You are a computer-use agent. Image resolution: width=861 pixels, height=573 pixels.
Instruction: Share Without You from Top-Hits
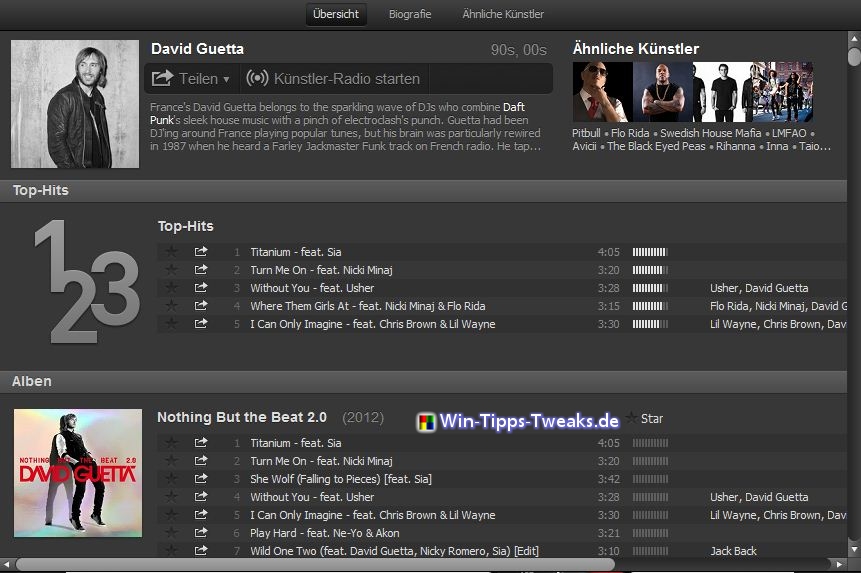[x=201, y=288]
